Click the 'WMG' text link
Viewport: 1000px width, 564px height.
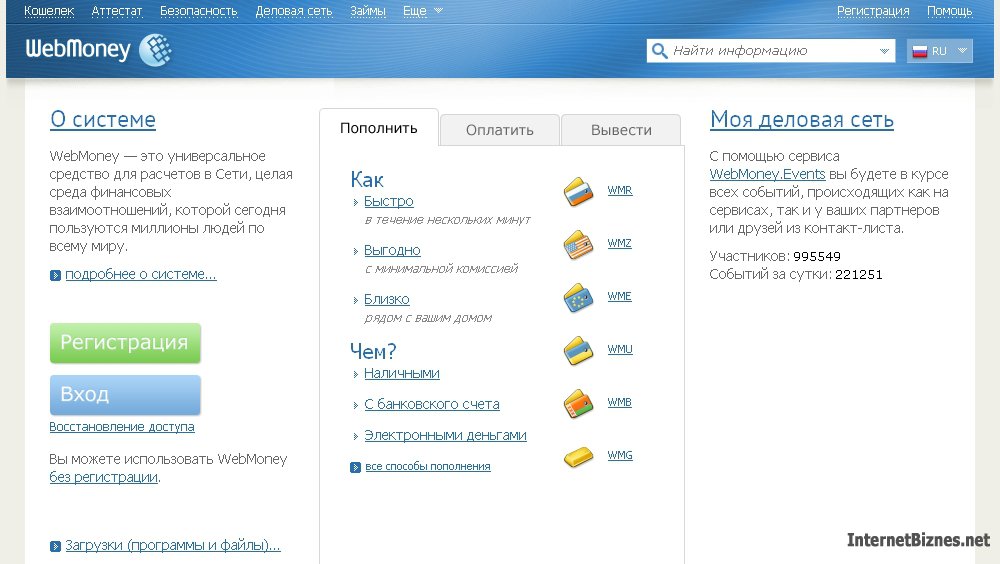click(620, 455)
